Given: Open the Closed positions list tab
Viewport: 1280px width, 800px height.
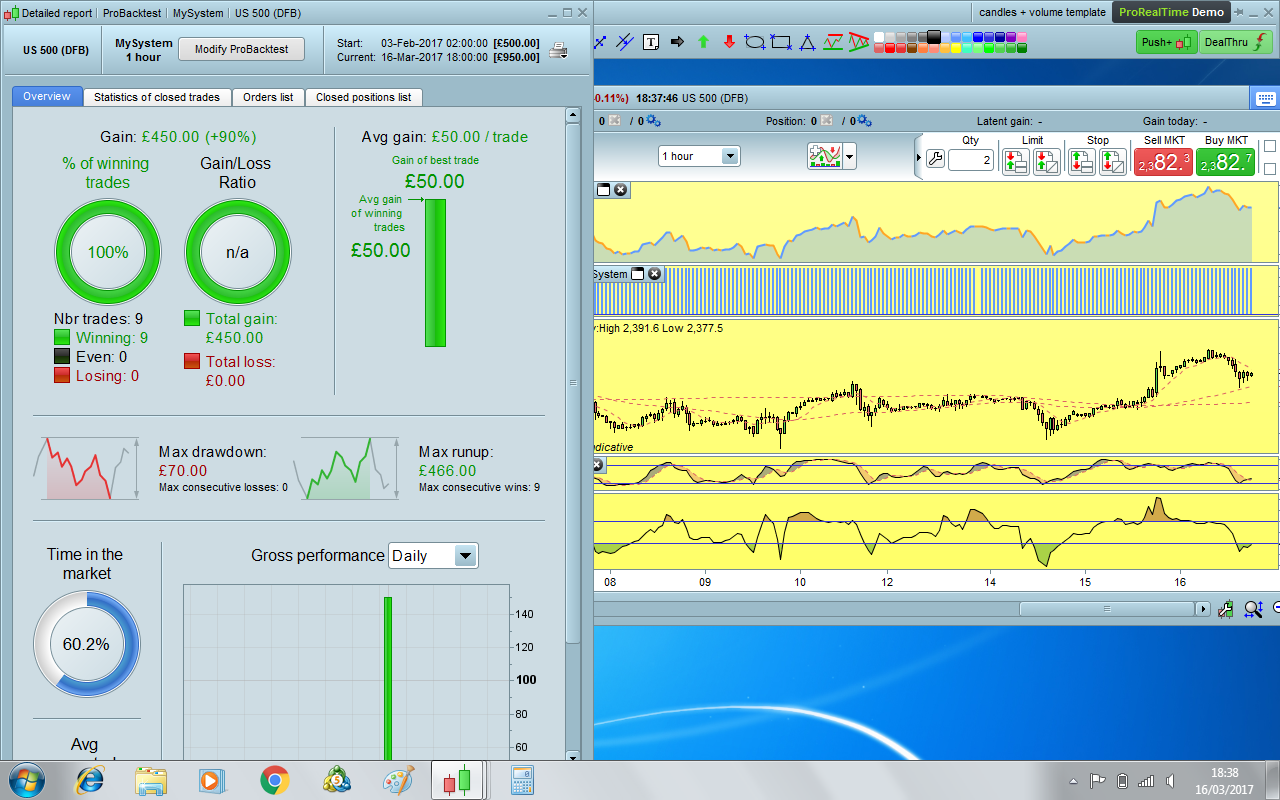Looking at the screenshot, I should coord(363,97).
